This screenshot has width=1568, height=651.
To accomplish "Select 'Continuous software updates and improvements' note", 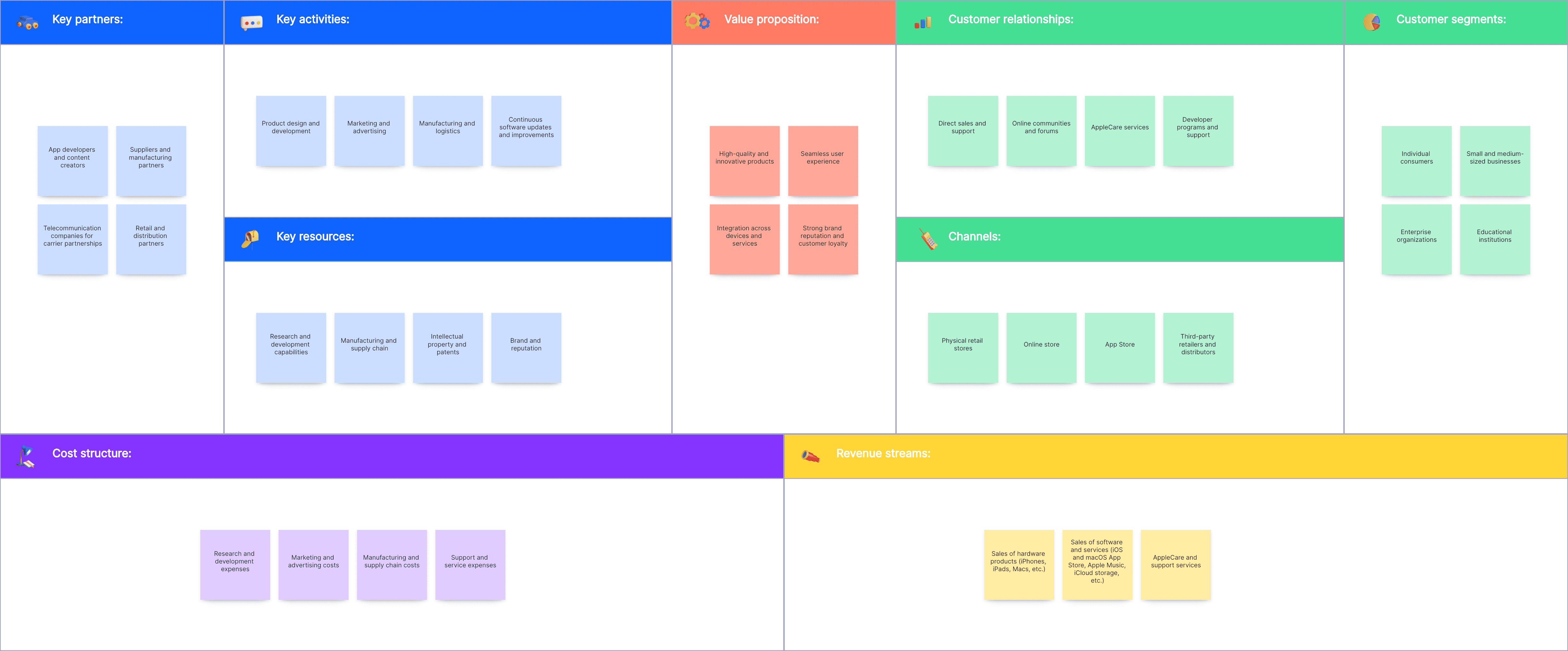I will [527, 130].
